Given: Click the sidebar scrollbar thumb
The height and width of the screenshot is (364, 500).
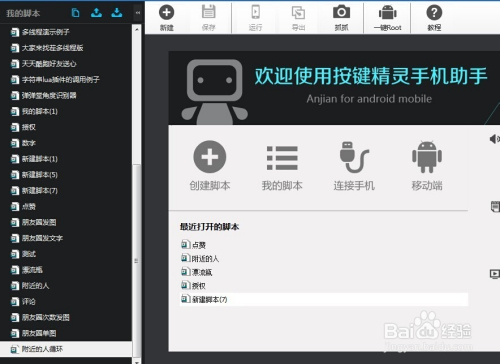Looking at the screenshot, I should pos(137,260).
